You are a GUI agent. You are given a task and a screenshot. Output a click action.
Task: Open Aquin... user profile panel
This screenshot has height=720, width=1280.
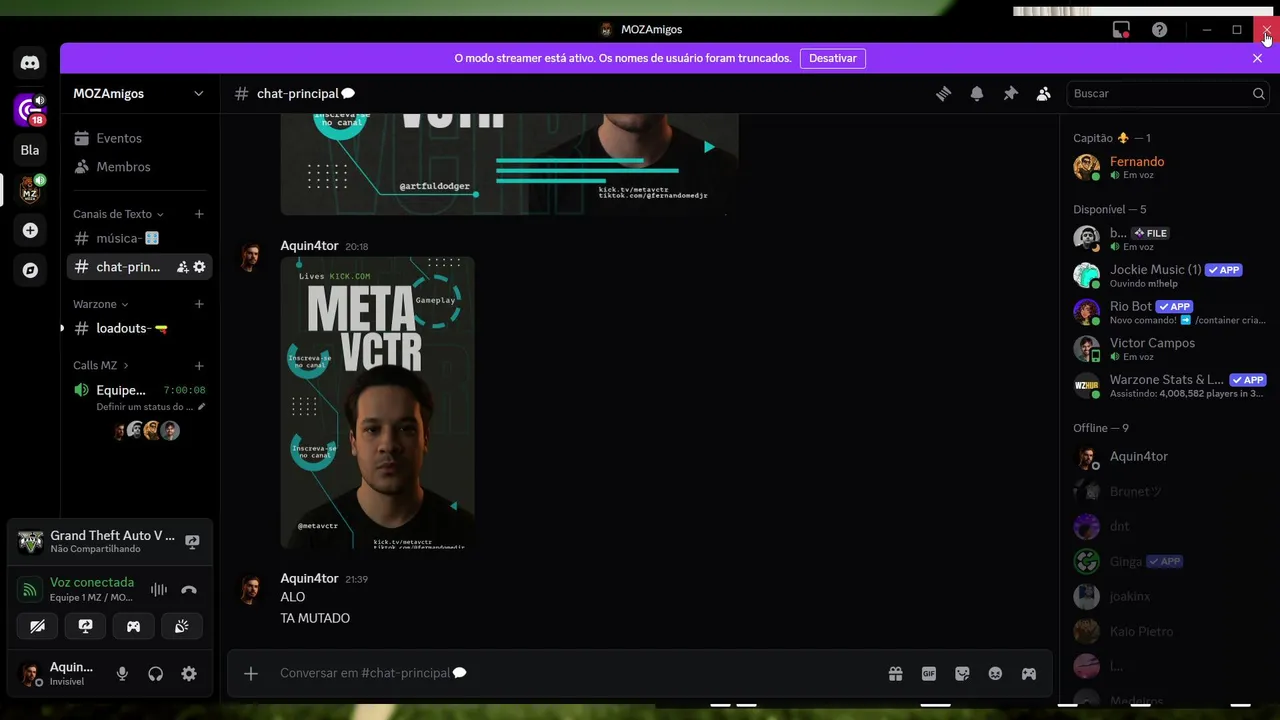[x=58, y=674]
